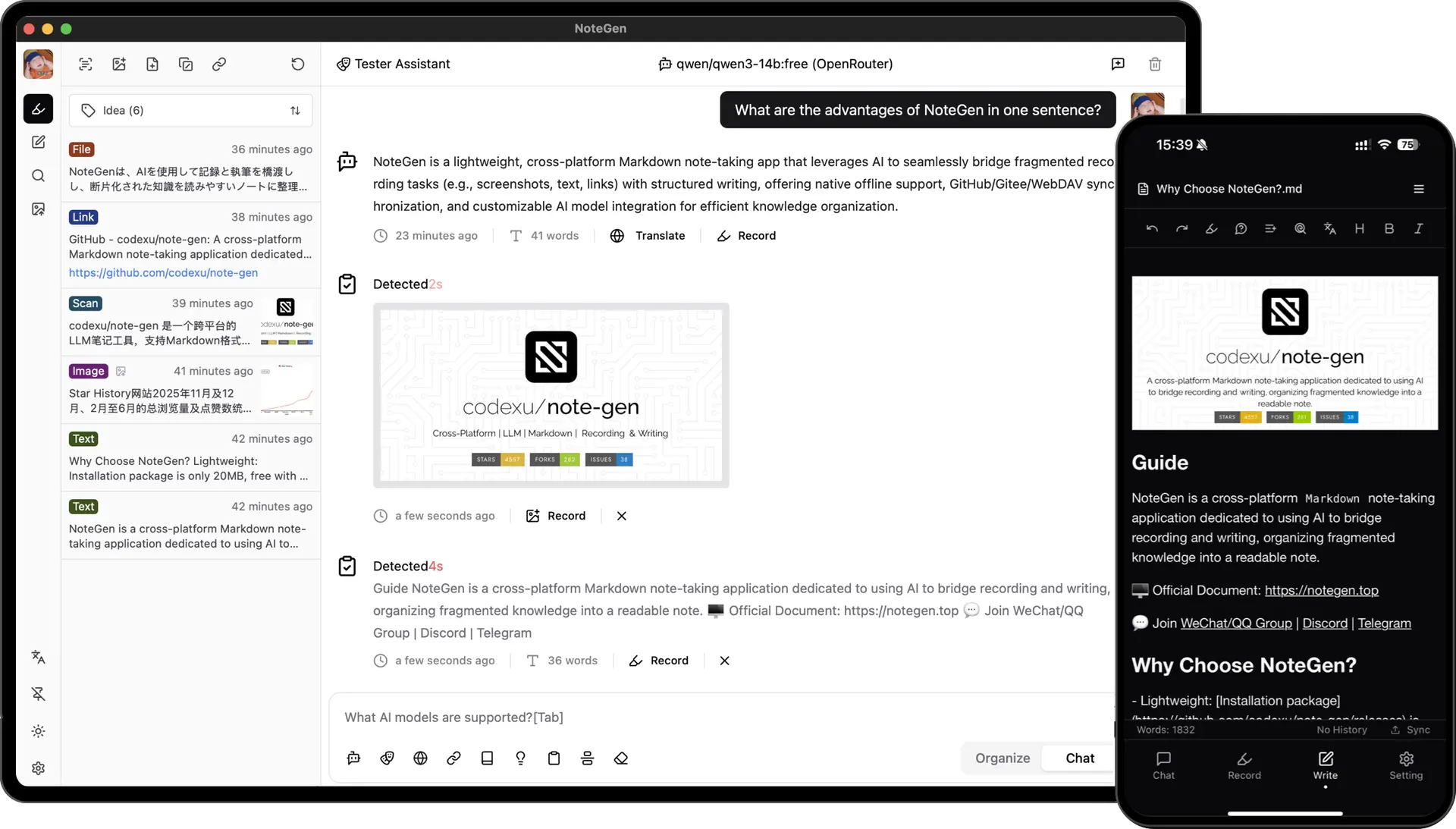Viewport: 1456px width, 829px height.
Task: Open the qwen/qwen3-14b:free model selector
Action: (x=777, y=64)
